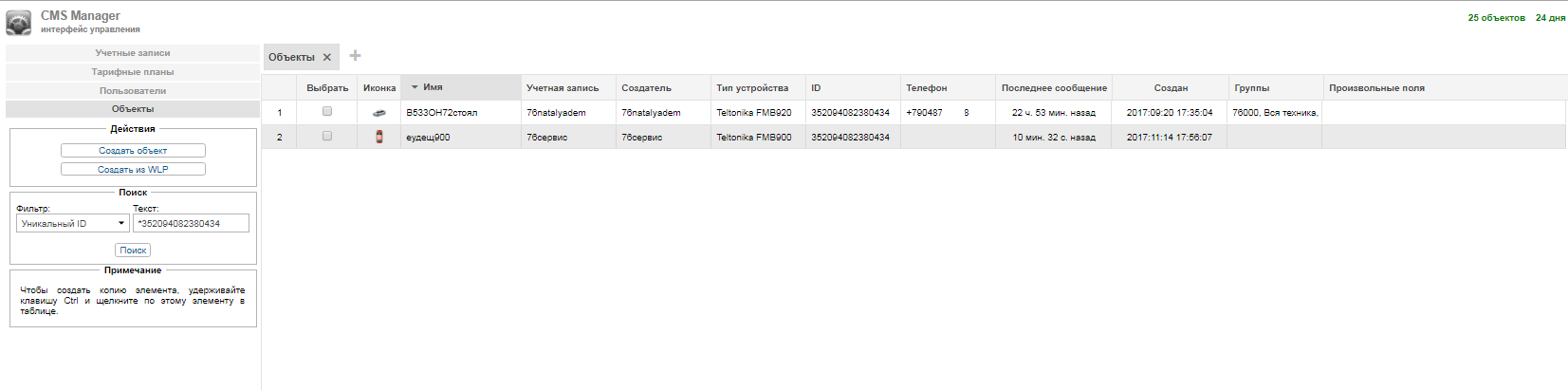This screenshot has height=390, width=1568.
Task: Close the Объекты tab with the X
Action: [327, 57]
